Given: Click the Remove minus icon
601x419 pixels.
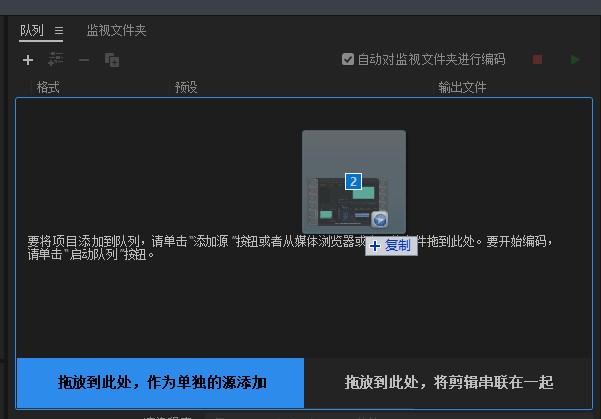Looking at the screenshot, I should 84,60.
